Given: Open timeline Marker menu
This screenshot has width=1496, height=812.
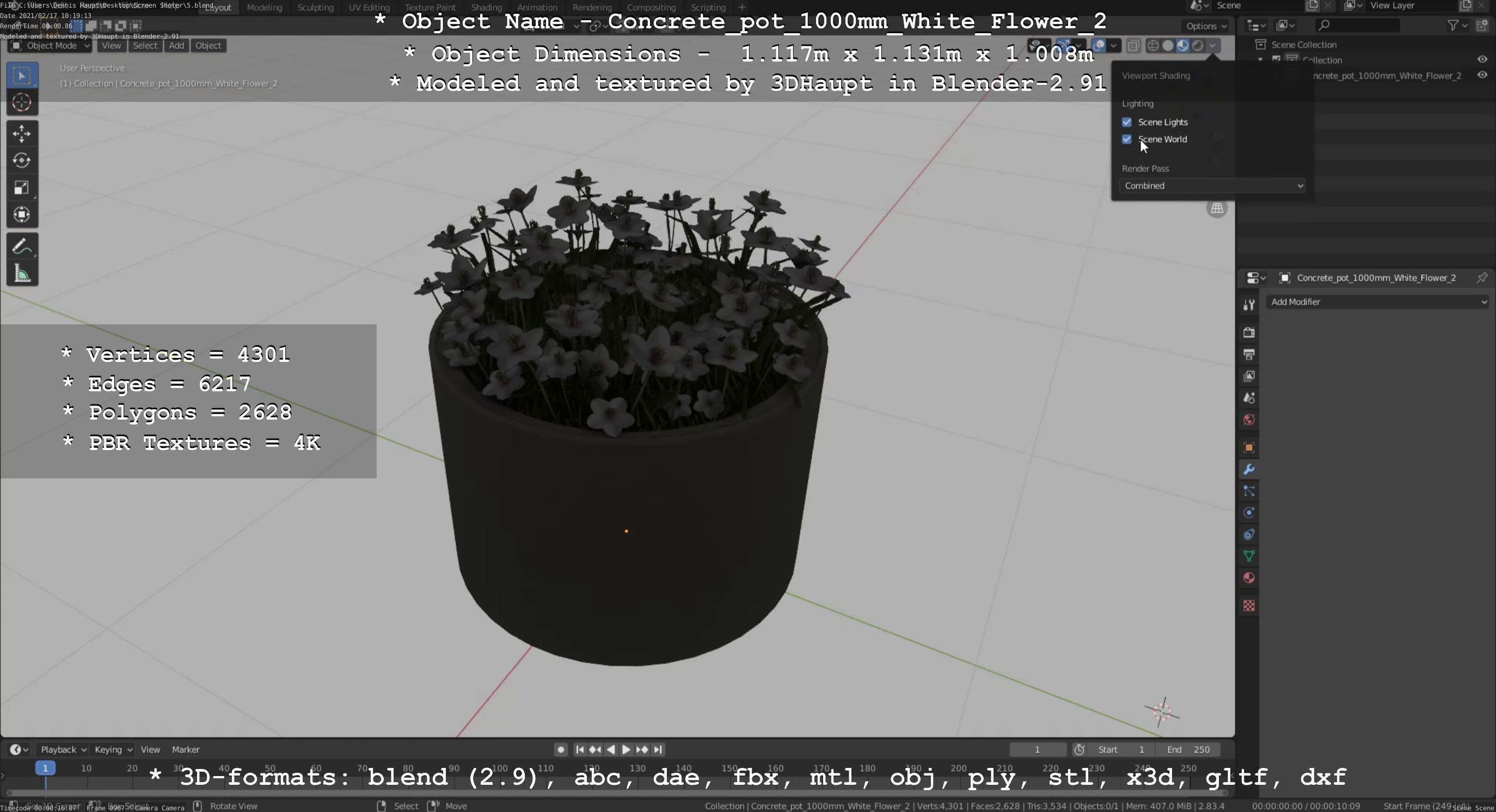Looking at the screenshot, I should click(x=185, y=750).
